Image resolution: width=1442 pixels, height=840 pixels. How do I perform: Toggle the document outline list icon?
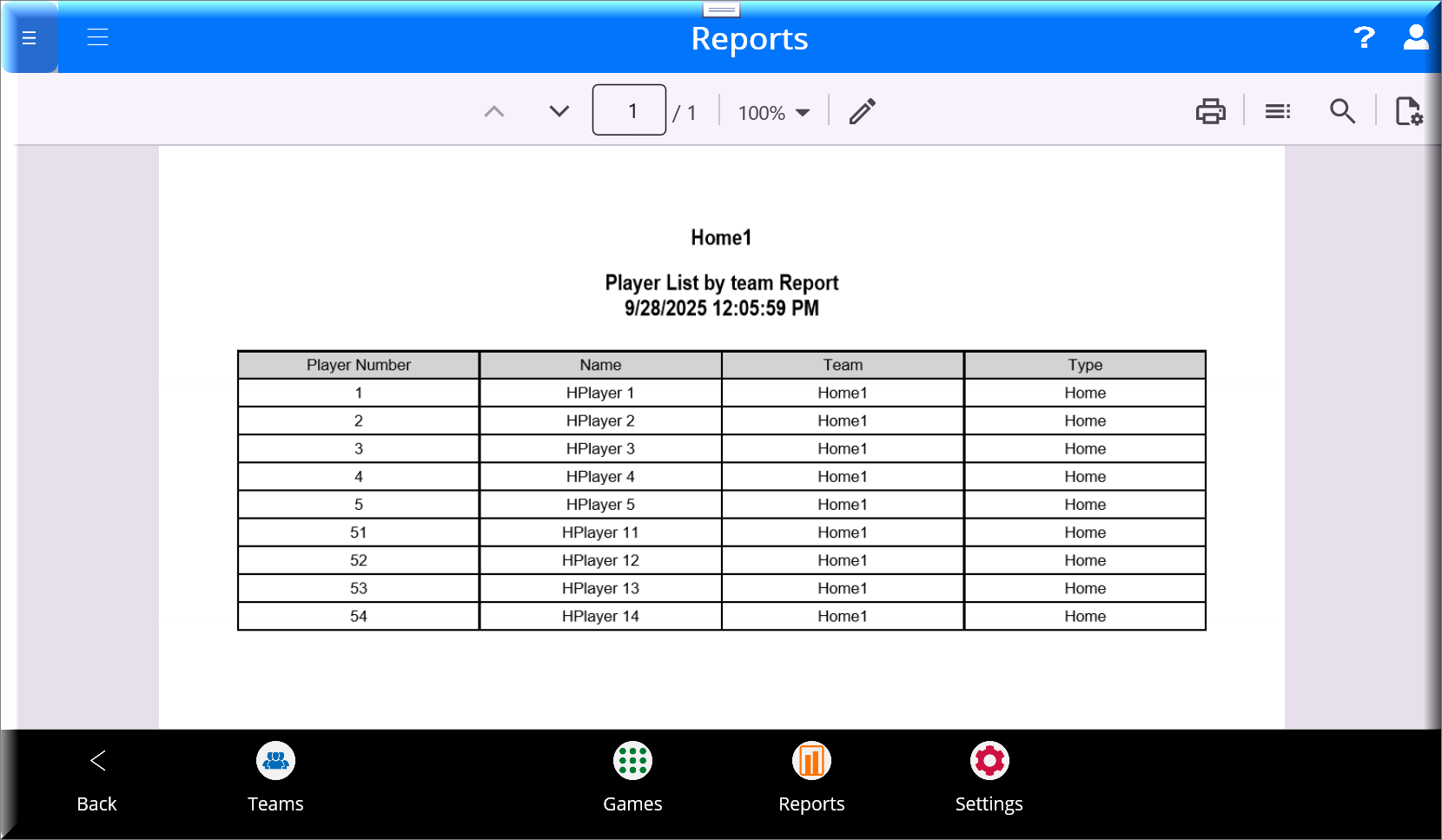tap(1277, 111)
